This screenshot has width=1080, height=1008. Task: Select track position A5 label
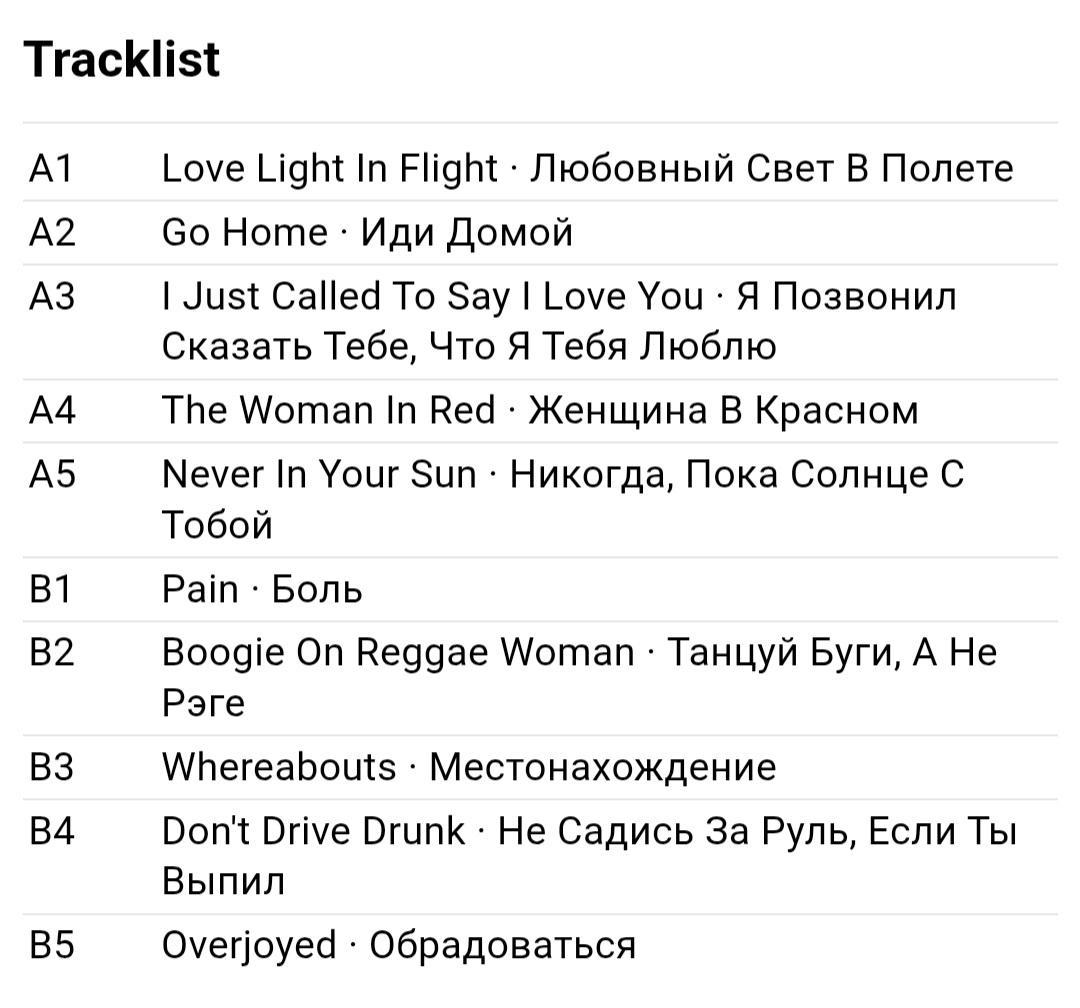[x=51, y=474]
